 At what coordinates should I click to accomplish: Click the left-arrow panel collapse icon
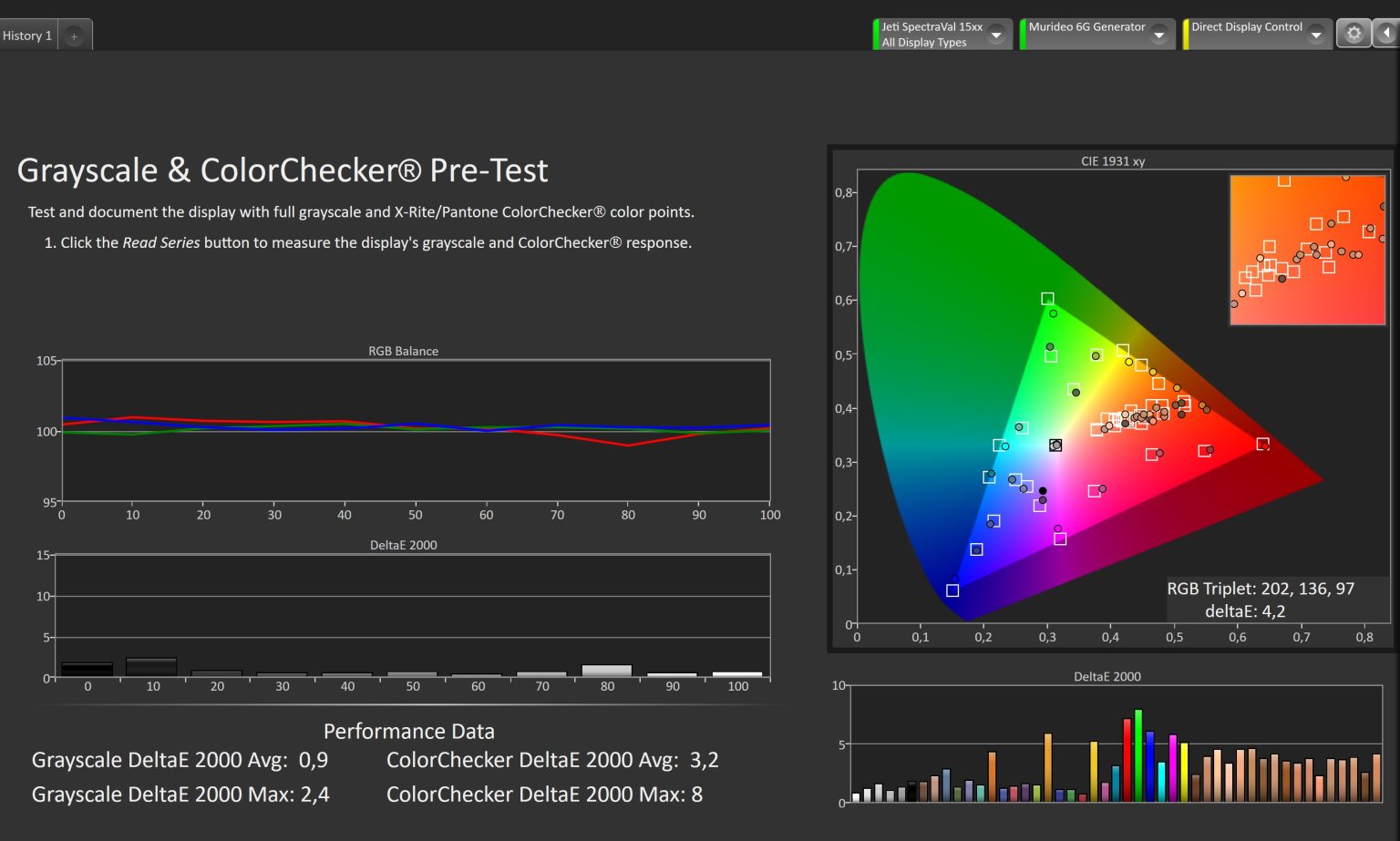[1386, 34]
